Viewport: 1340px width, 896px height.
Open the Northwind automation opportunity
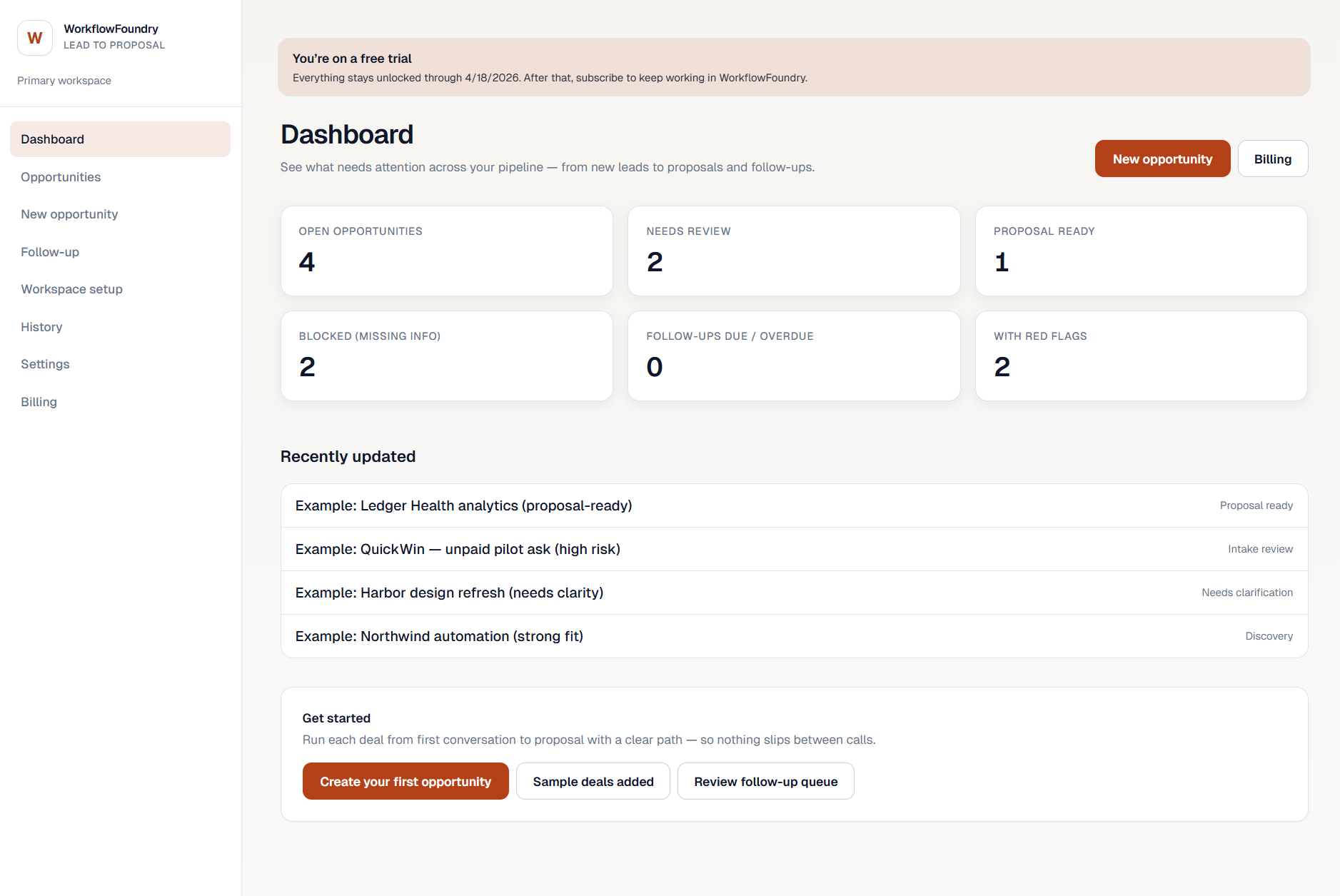[439, 635]
